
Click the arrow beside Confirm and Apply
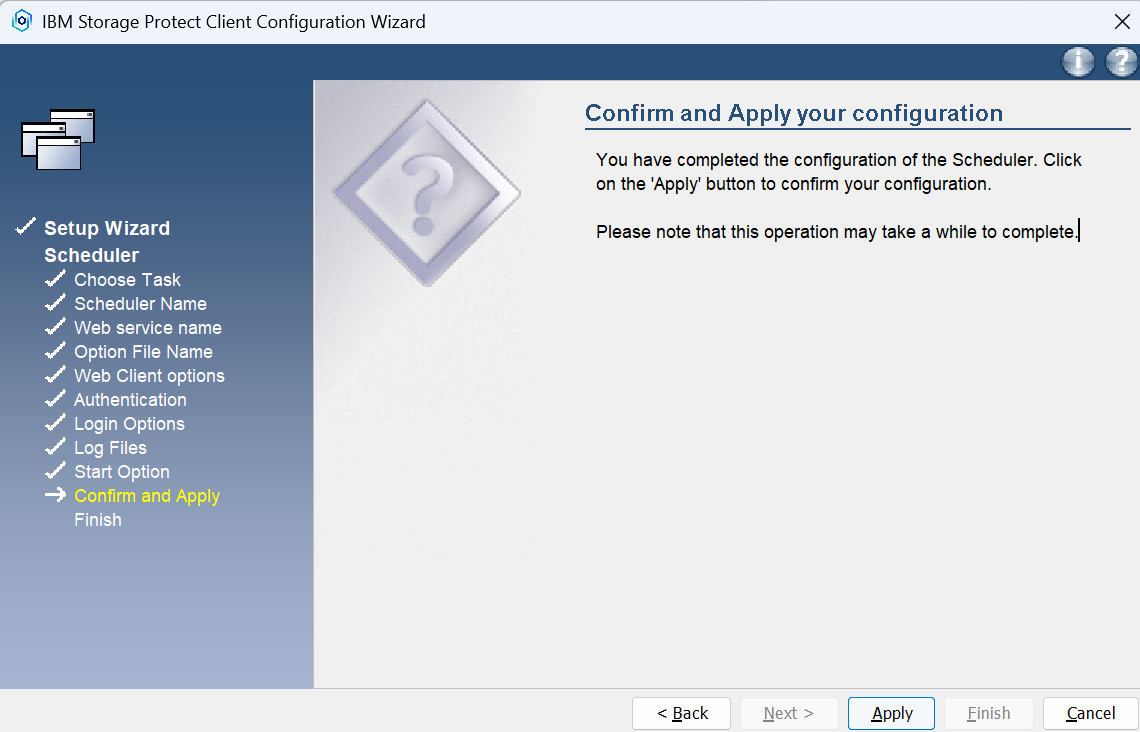[56, 496]
